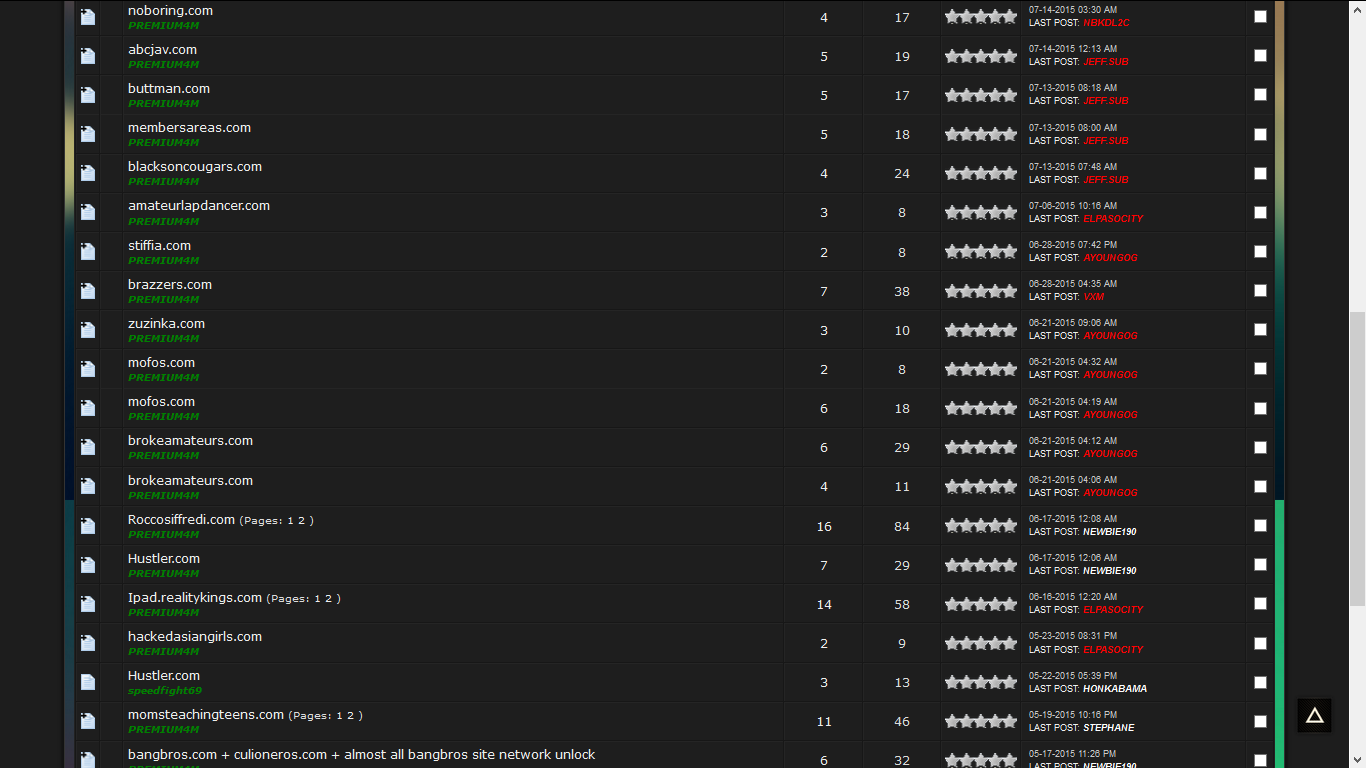Click the star rating for Roccosiffredi.com

[x=981, y=526]
